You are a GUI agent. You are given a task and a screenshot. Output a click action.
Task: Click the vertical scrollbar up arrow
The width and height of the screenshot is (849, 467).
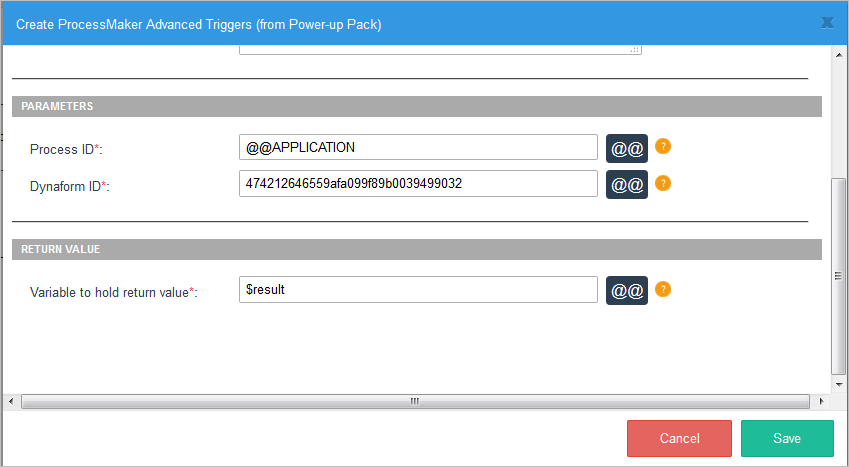pyautogui.click(x=840, y=55)
